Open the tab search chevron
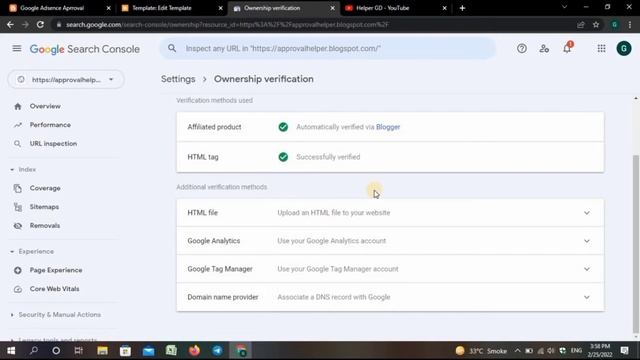Image resolution: width=640 pixels, height=360 pixels. [x=564, y=7]
